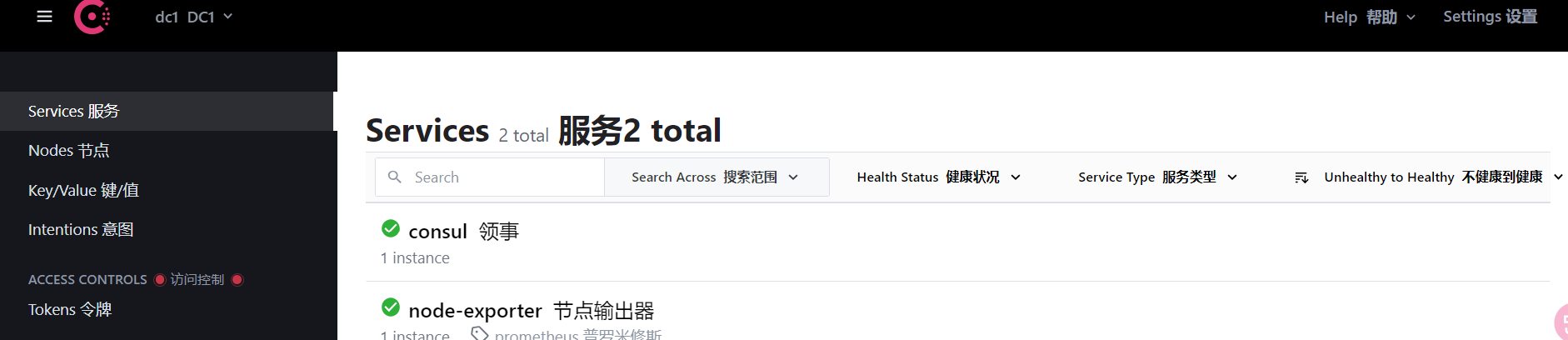Click the search magnifier icon
1568x340 pixels.
395,177
